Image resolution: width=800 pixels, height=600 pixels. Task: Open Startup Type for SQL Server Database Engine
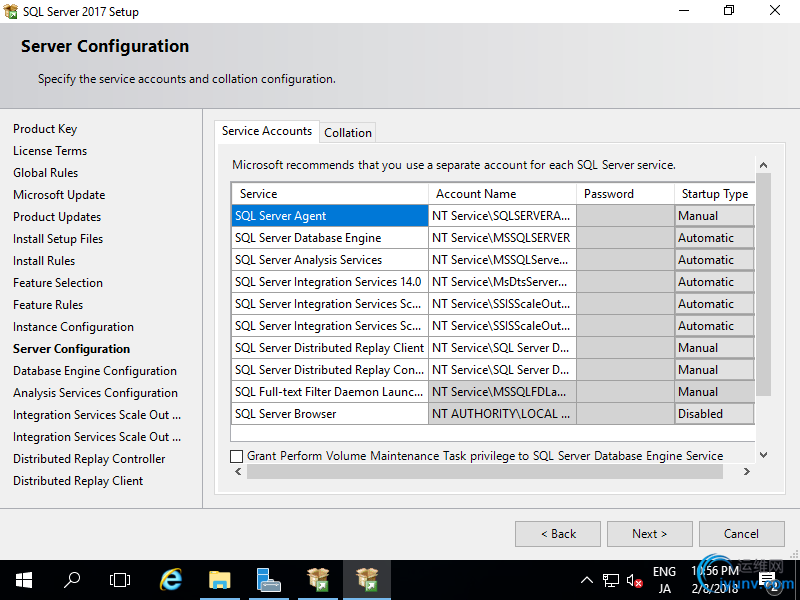[x=714, y=238]
